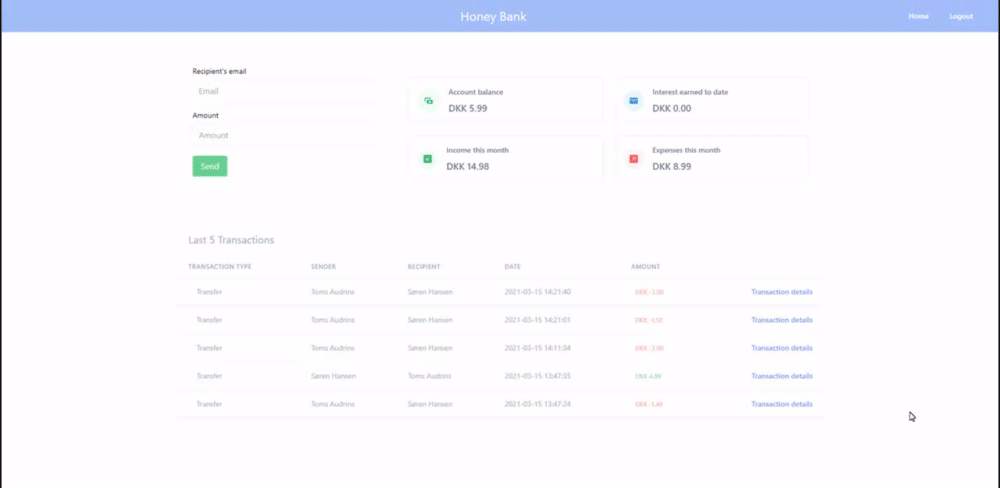Click the 'DKK 8.99' expenses value
This screenshot has width=1000, height=488.
click(672, 166)
